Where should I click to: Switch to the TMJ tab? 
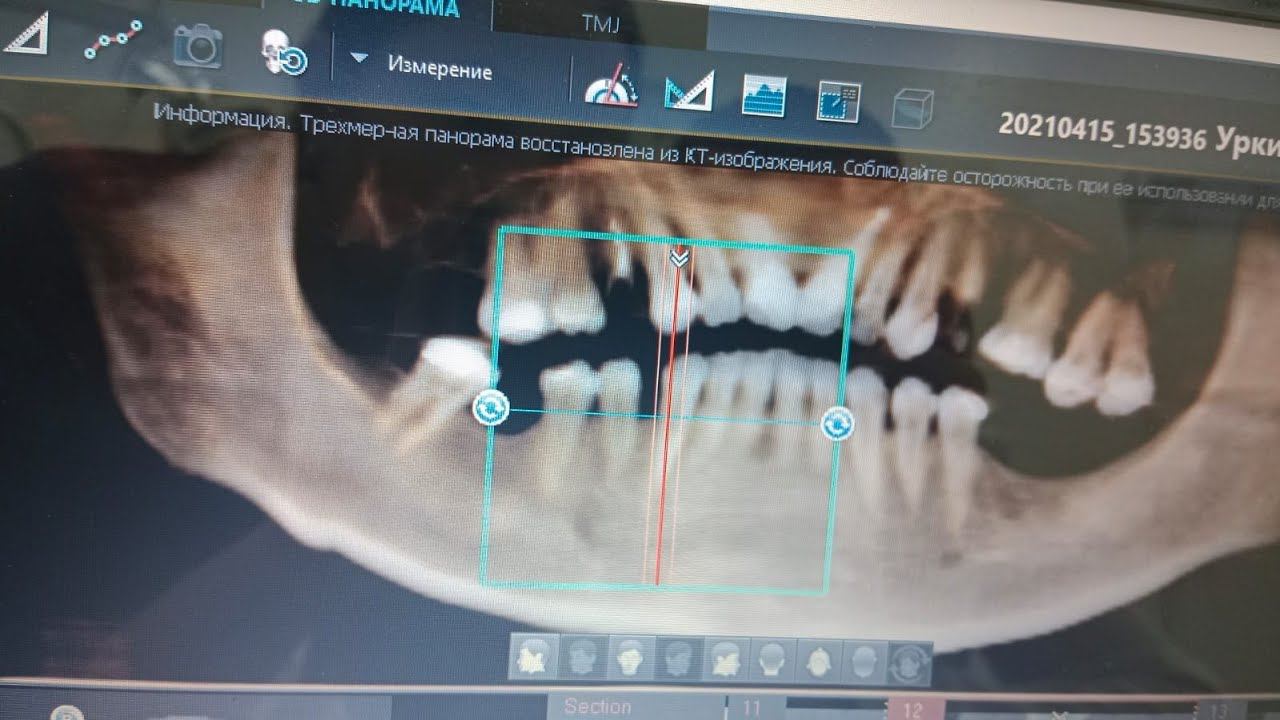pos(600,24)
